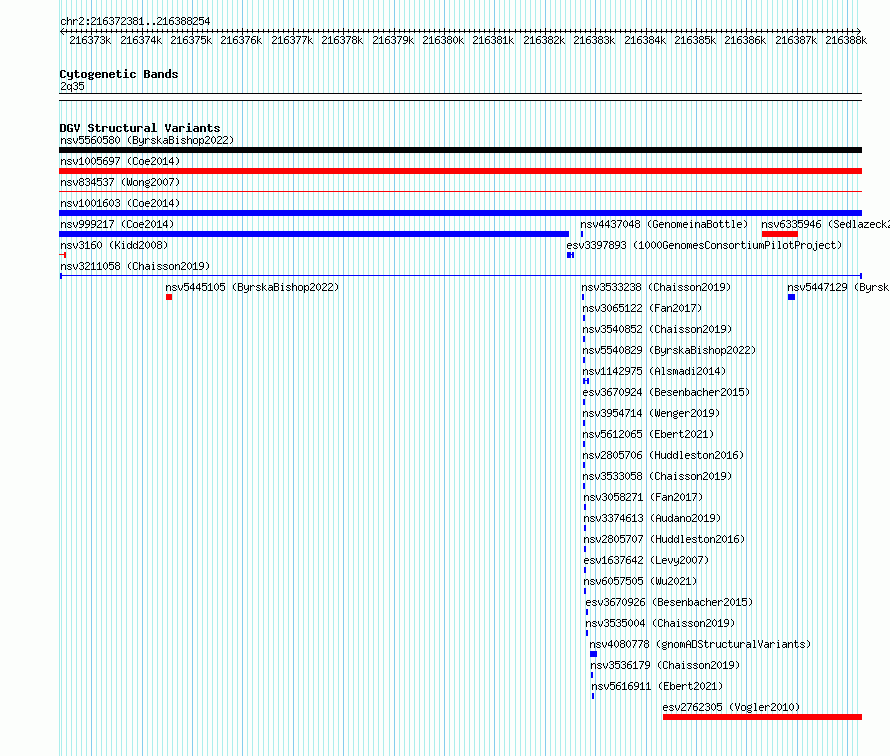Open nsv5540829 (ByrskaBishop2022) variant
Screen dimensions: 890x756
[x=669, y=350]
